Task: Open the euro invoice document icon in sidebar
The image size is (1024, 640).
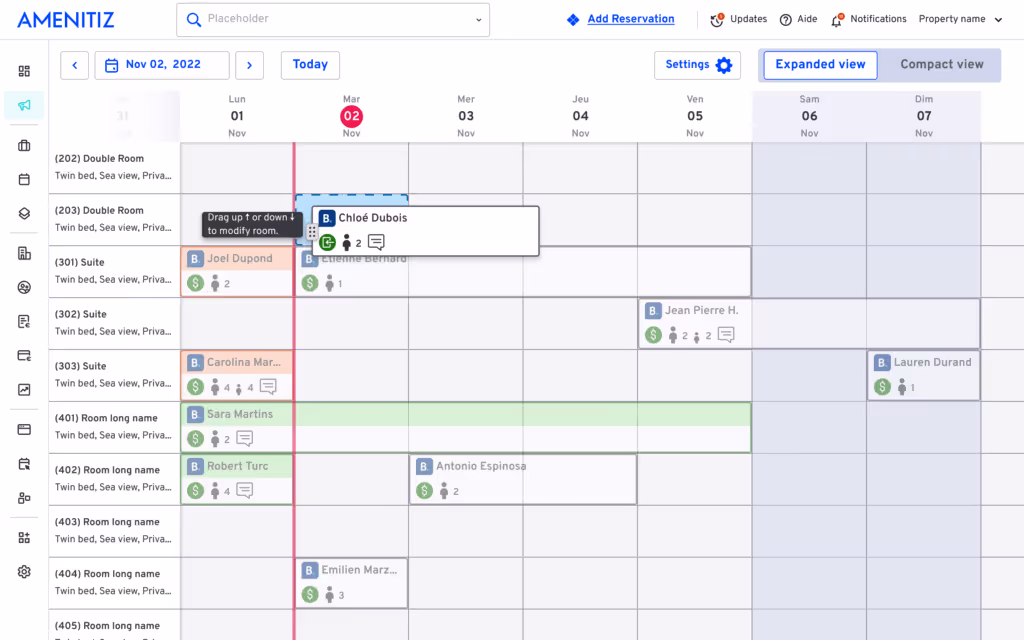Action: pos(22,321)
